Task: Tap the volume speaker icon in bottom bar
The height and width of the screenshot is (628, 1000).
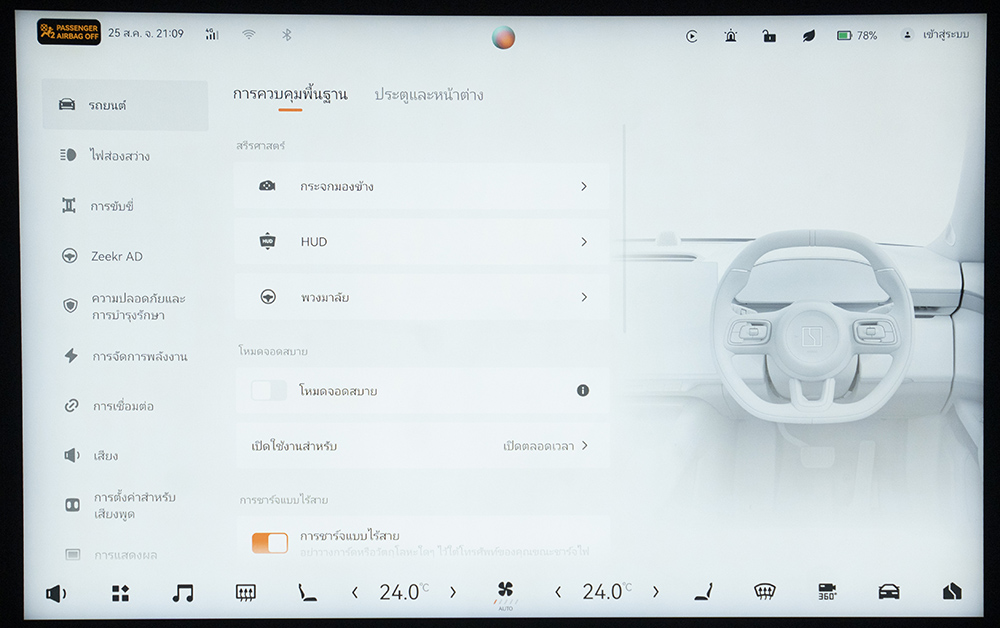Action: [x=56, y=593]
